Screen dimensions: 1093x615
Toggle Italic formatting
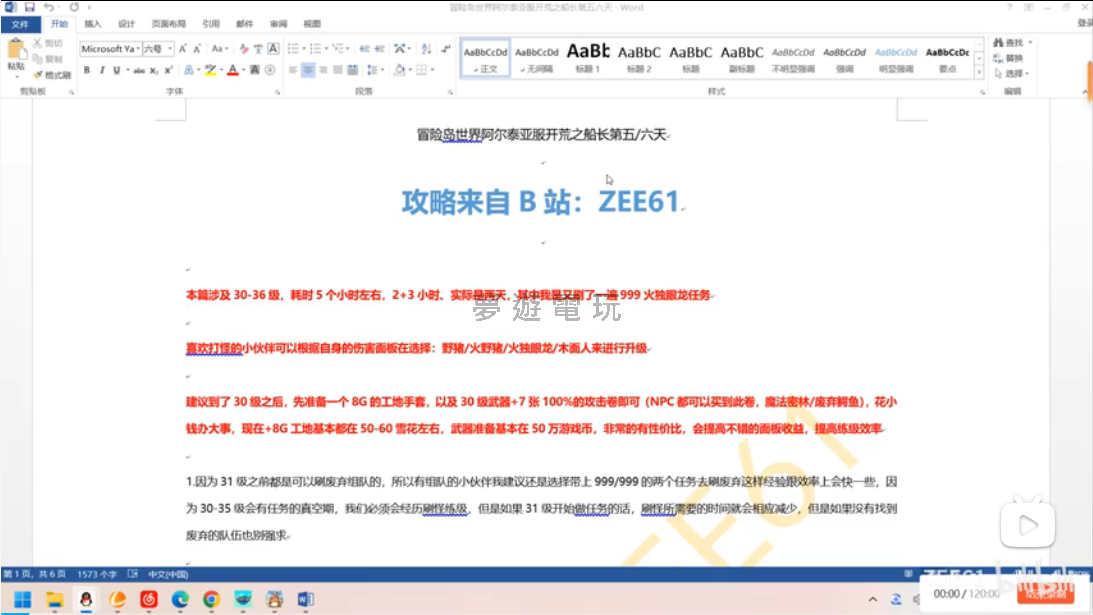tap(101, 70)
